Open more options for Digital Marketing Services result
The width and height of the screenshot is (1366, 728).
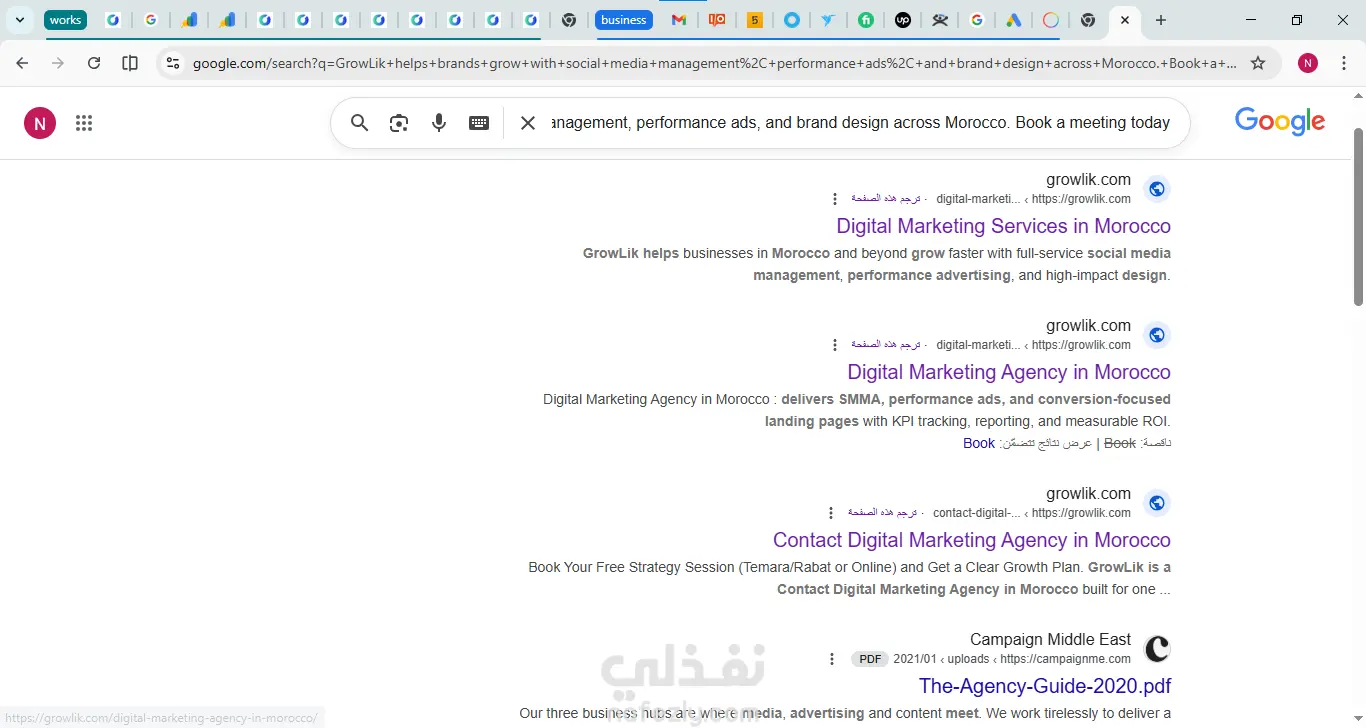tap(835, 199)
